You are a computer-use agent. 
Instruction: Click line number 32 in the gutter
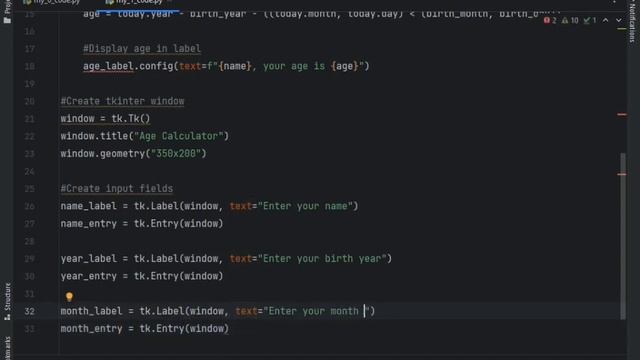29,311
